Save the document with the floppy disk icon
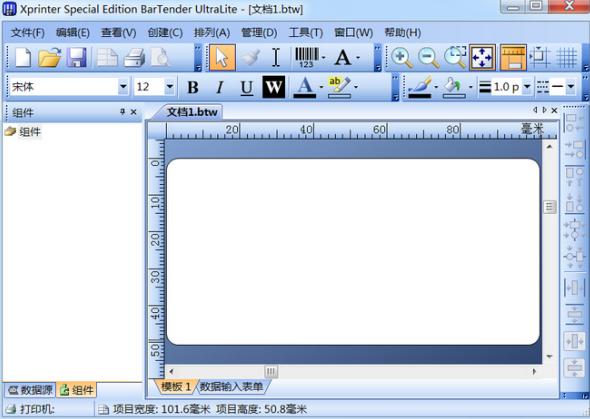590x419 pixels. click(77, 58)
